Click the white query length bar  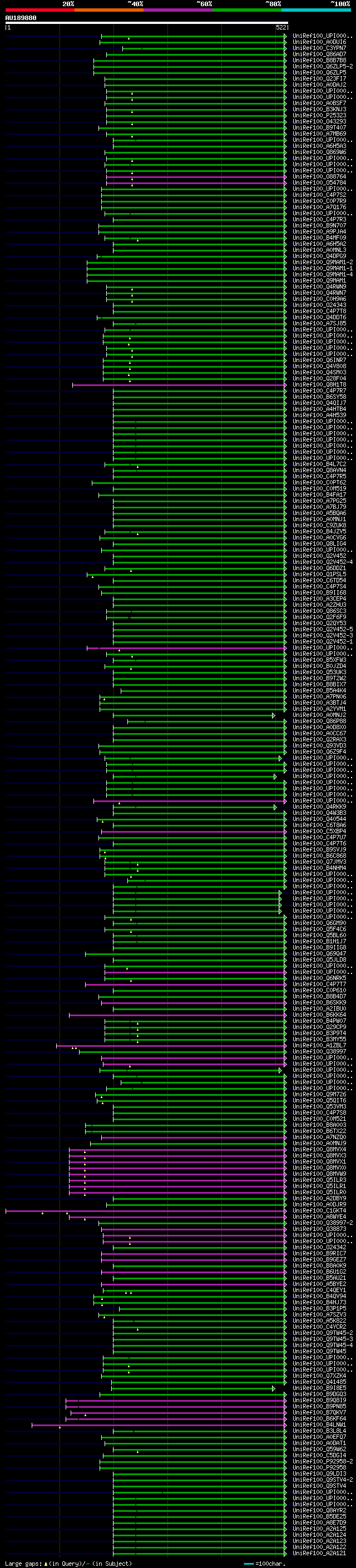coord(147,23)
